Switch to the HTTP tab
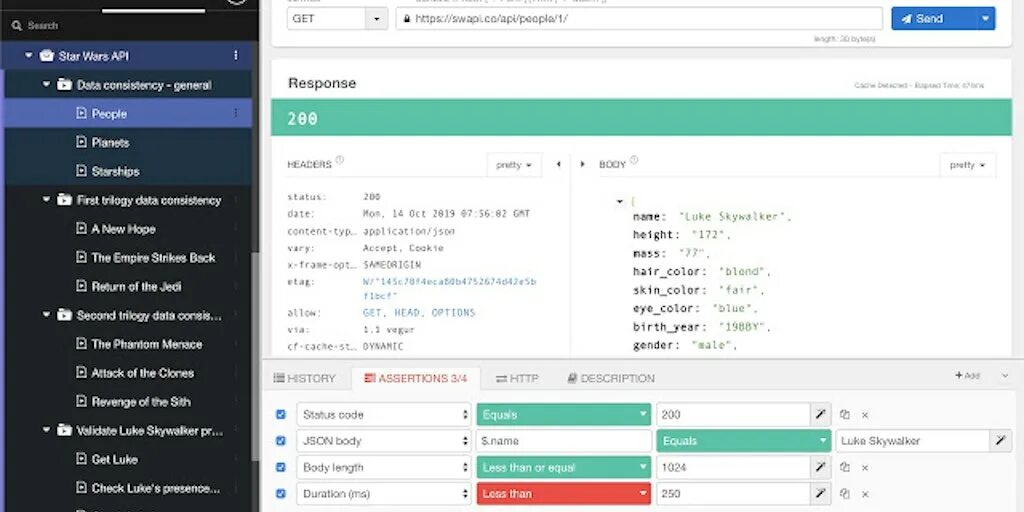Image resolution: width=1024 pixels, height=512 pixels. pyautogui.click(x=517, y=378)
